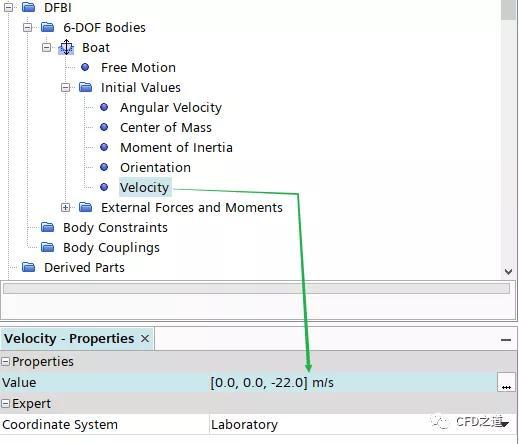Screen dimensions: 519x444
Task: Collapse the Initial Values node
Action: pyautogui.click(x=66, y=87)
